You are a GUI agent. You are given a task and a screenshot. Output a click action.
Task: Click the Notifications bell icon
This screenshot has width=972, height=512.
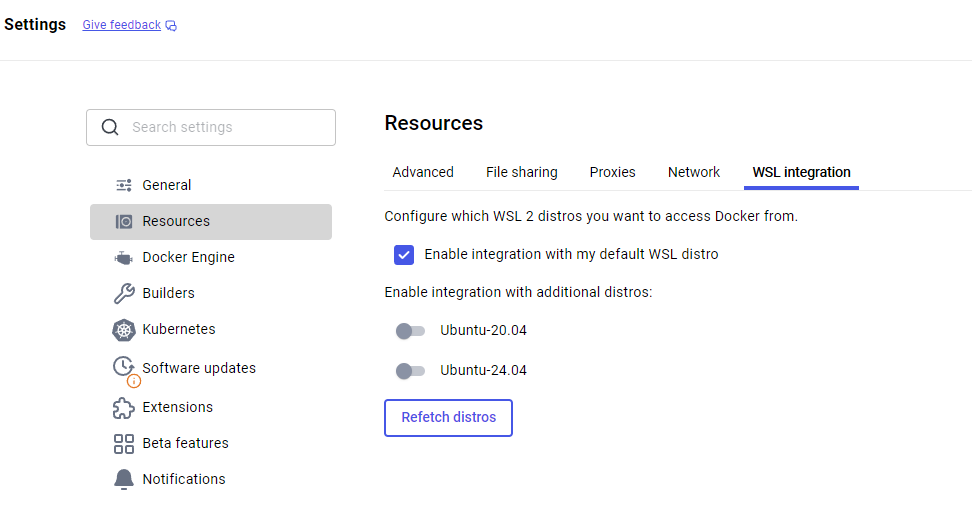[123, 479]
